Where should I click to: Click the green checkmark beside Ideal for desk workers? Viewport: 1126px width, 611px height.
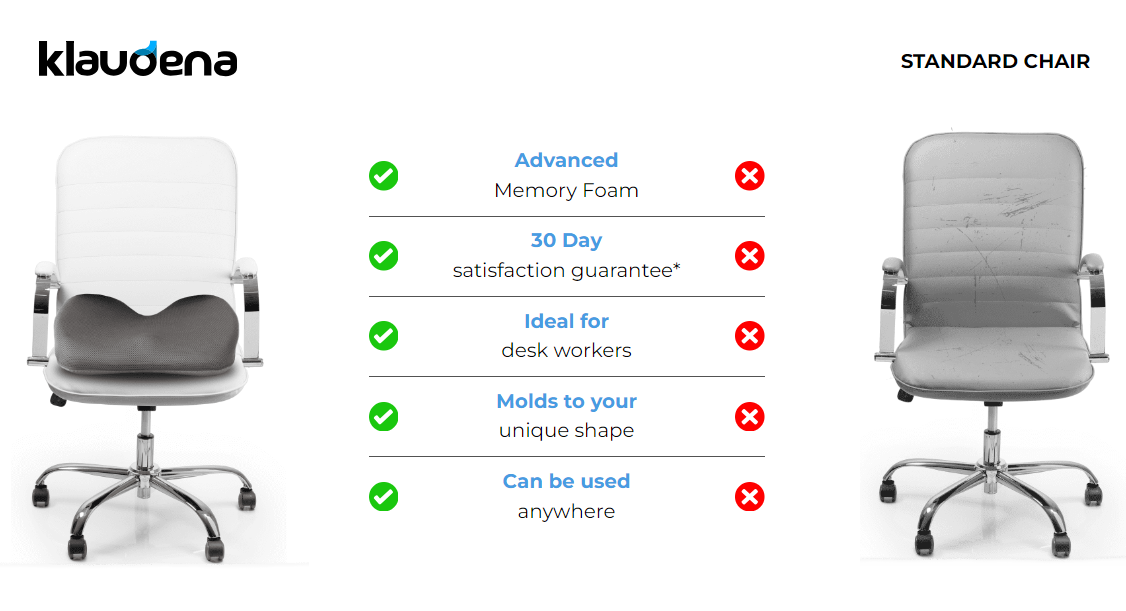click(383, 335)
